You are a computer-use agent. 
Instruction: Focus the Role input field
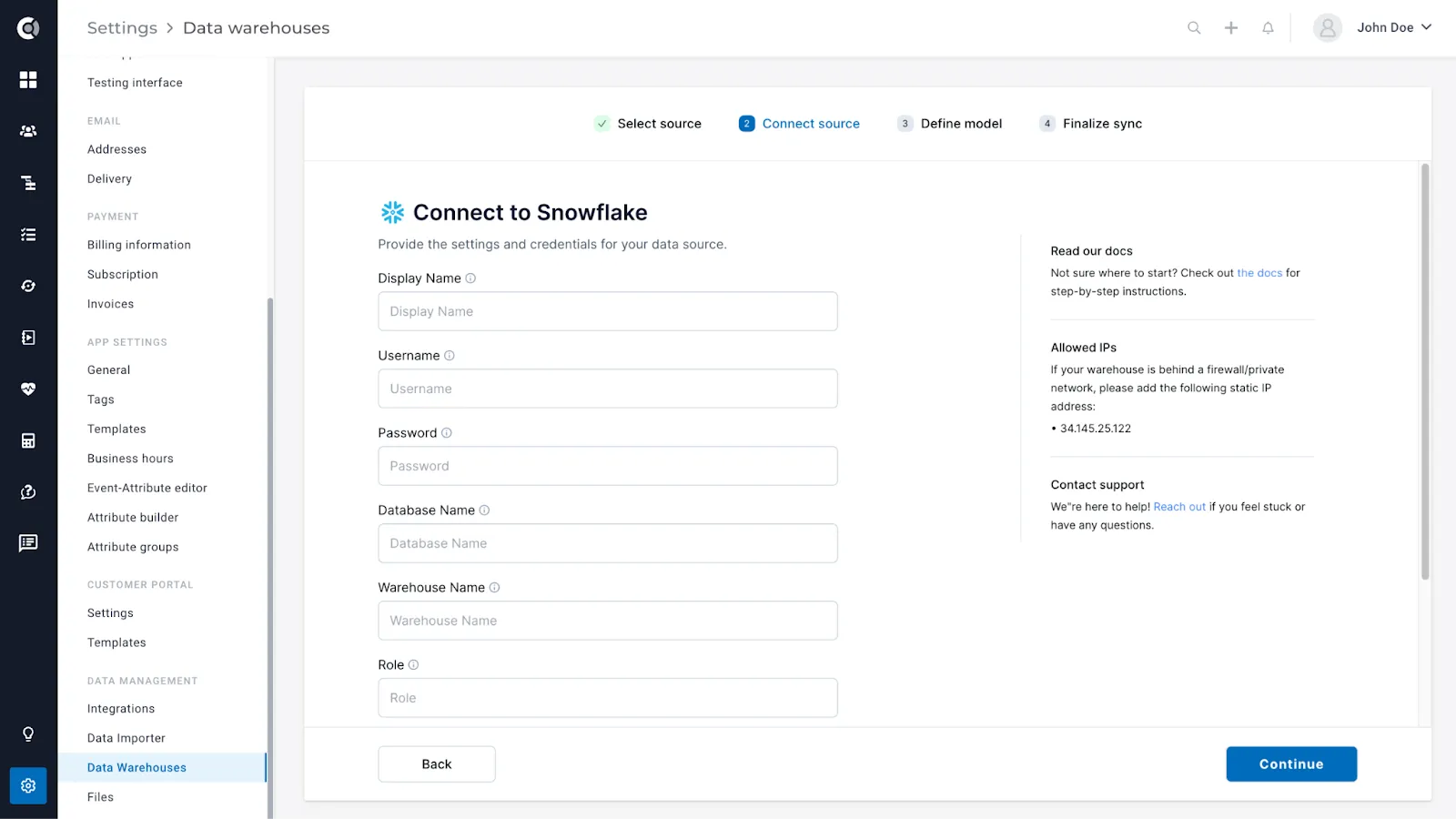(608, 698)
